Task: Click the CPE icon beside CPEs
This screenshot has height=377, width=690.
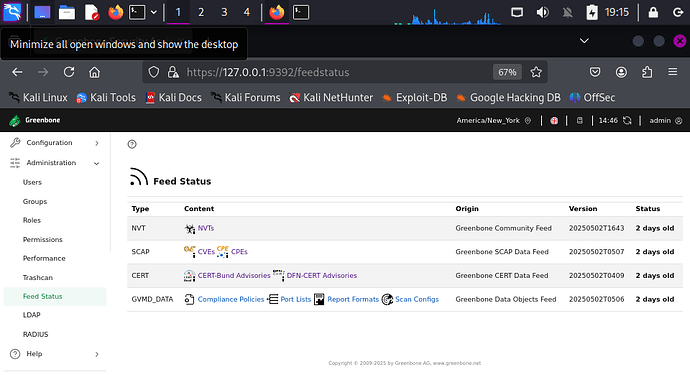Action: click(x=223, y=252)
